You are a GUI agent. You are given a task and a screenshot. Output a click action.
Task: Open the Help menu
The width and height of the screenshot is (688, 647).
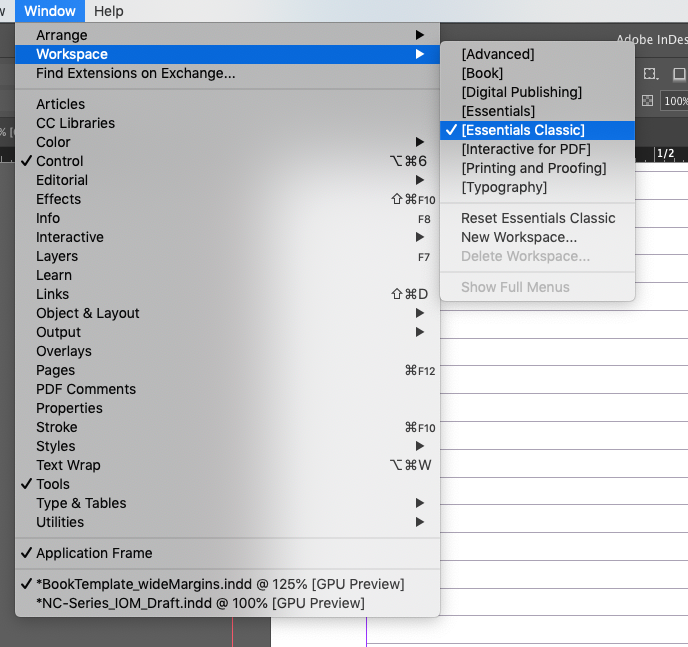point(109,11)
